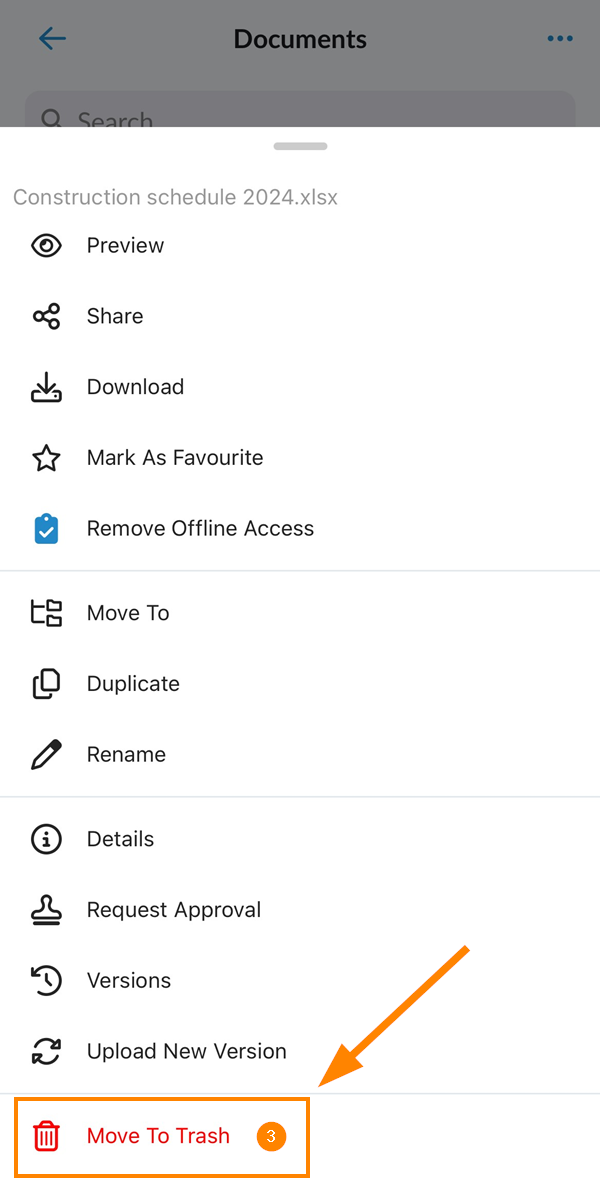Tap the Duplicate pages icon

click(46, 684)
